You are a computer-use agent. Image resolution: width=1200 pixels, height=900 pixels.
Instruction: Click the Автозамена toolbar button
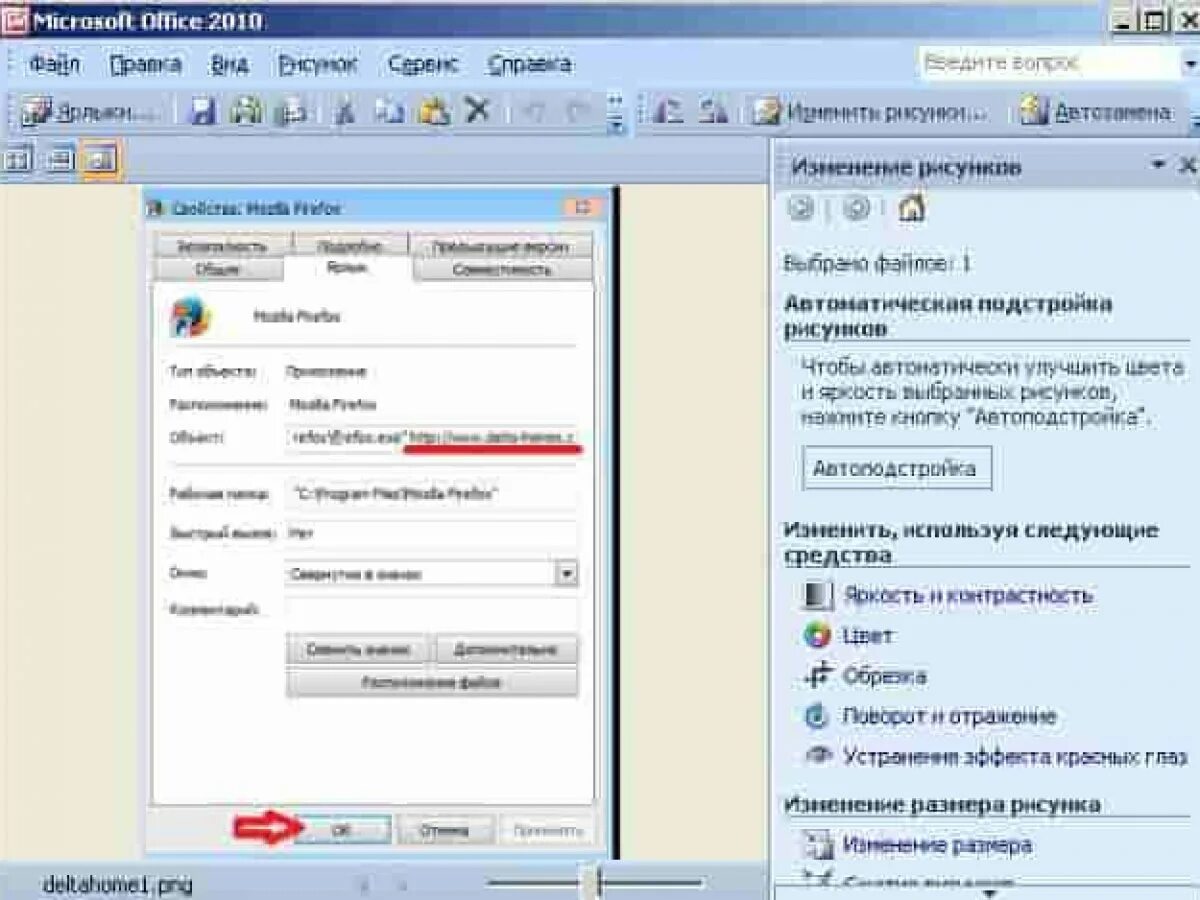tap(1097, 112)
